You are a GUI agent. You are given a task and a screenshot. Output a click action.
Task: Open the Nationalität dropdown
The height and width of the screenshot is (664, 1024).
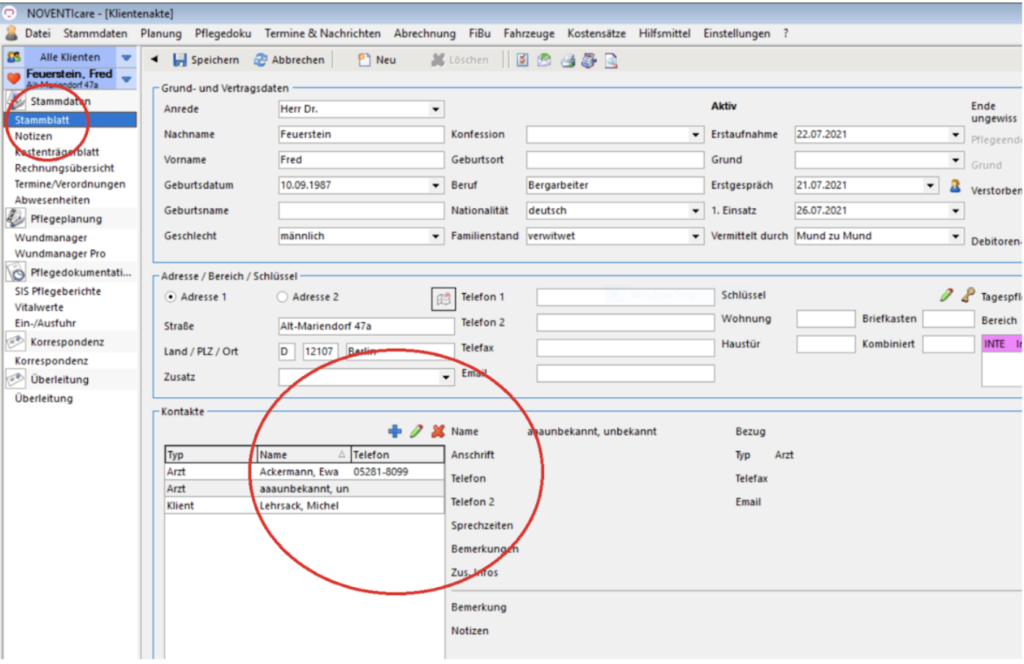pos(696,211)
